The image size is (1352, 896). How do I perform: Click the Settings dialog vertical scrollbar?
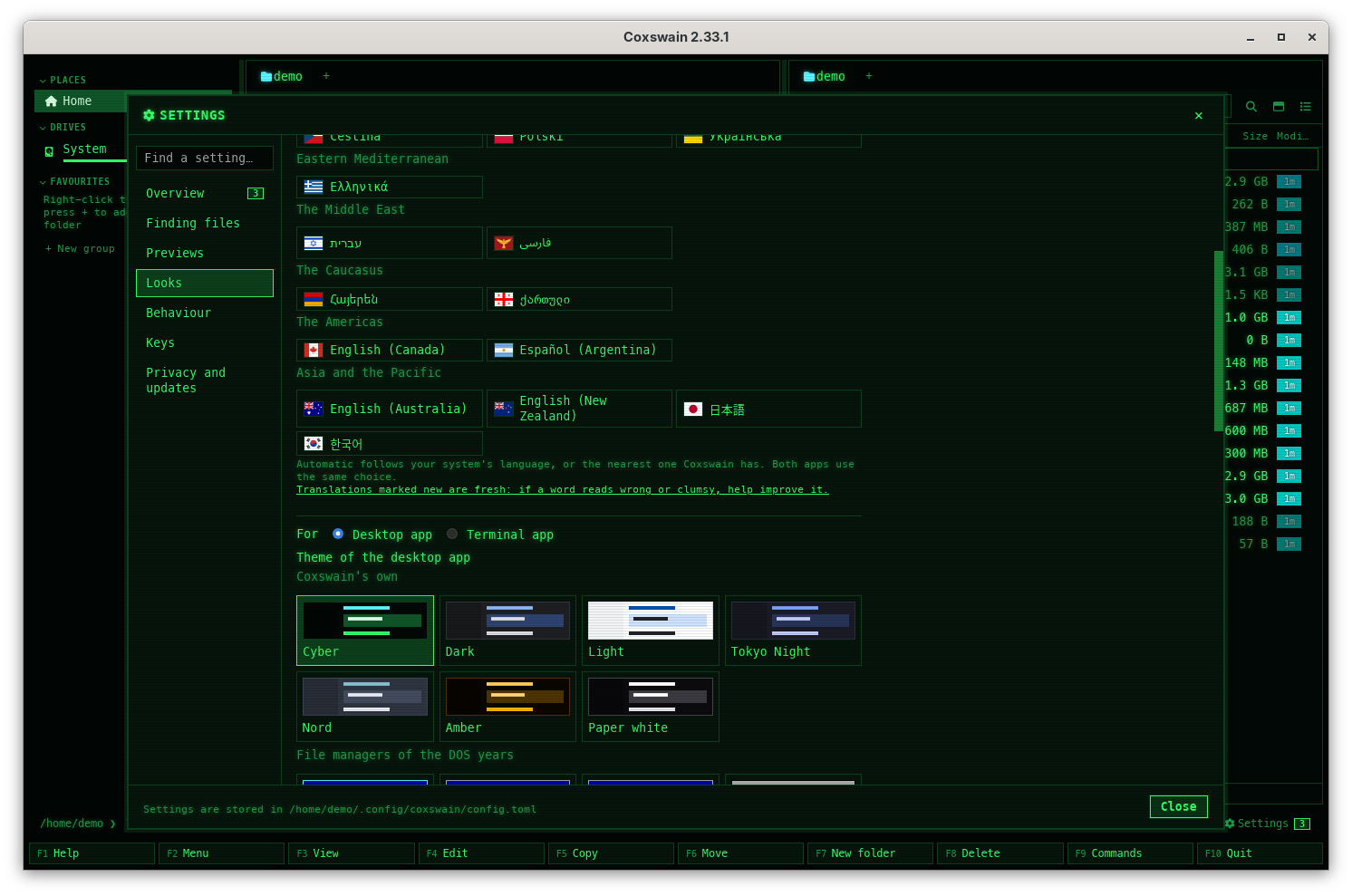[x=1219, y=341]
